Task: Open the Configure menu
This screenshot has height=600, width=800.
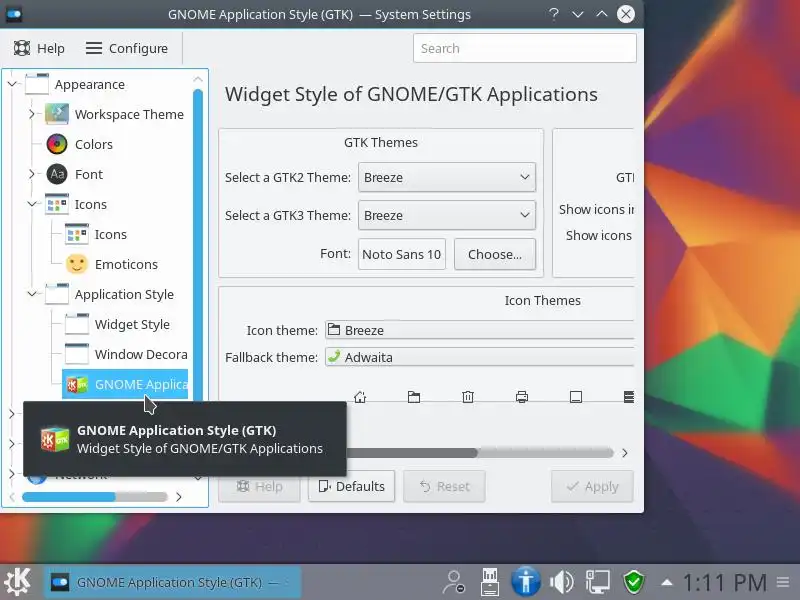Action: pyautogui.click(x=127, y=48)
